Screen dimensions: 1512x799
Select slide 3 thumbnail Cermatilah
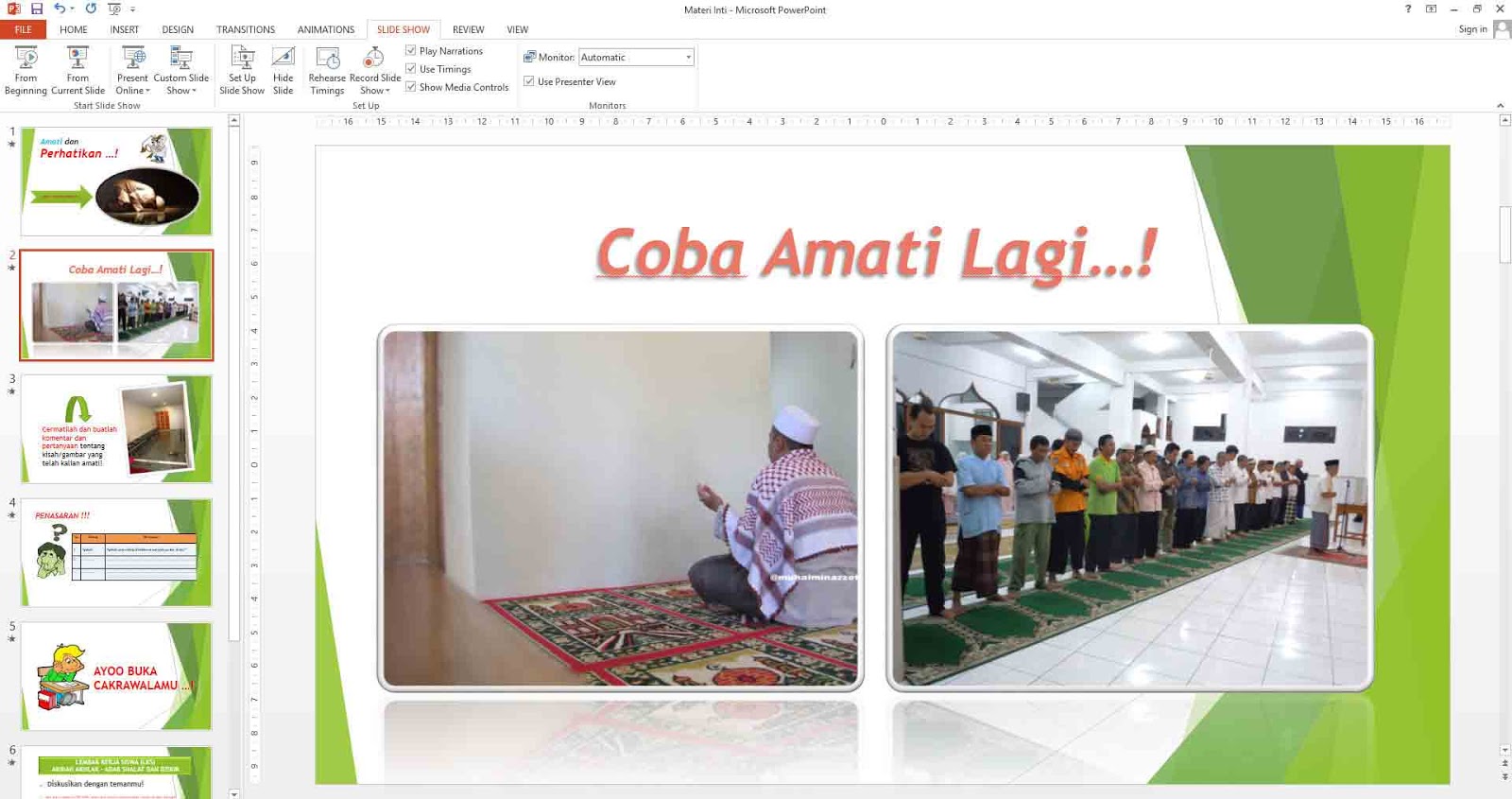click(116, 428)
